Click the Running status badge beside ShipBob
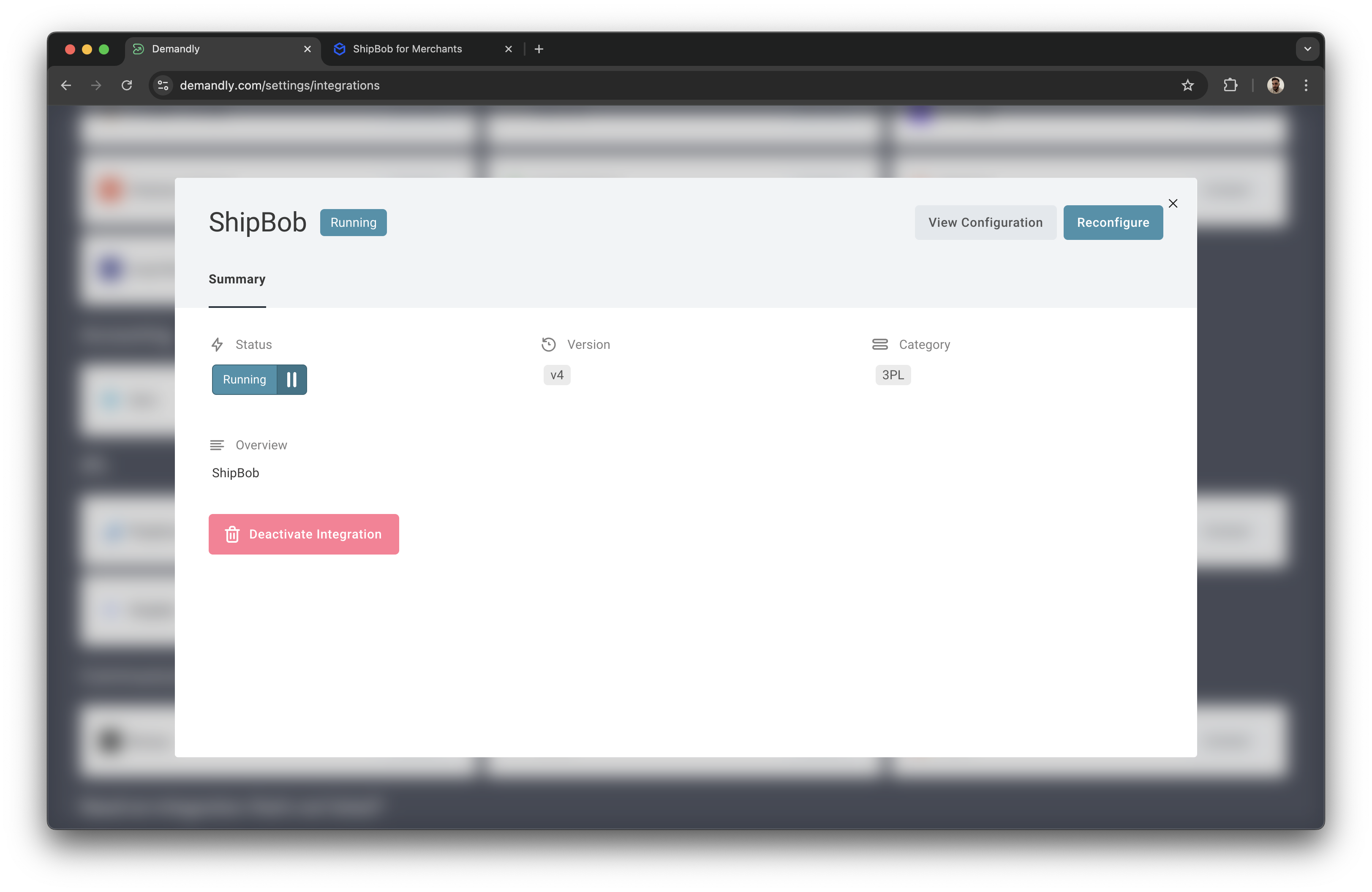The image size is (1372, 892). click(353, 223)
